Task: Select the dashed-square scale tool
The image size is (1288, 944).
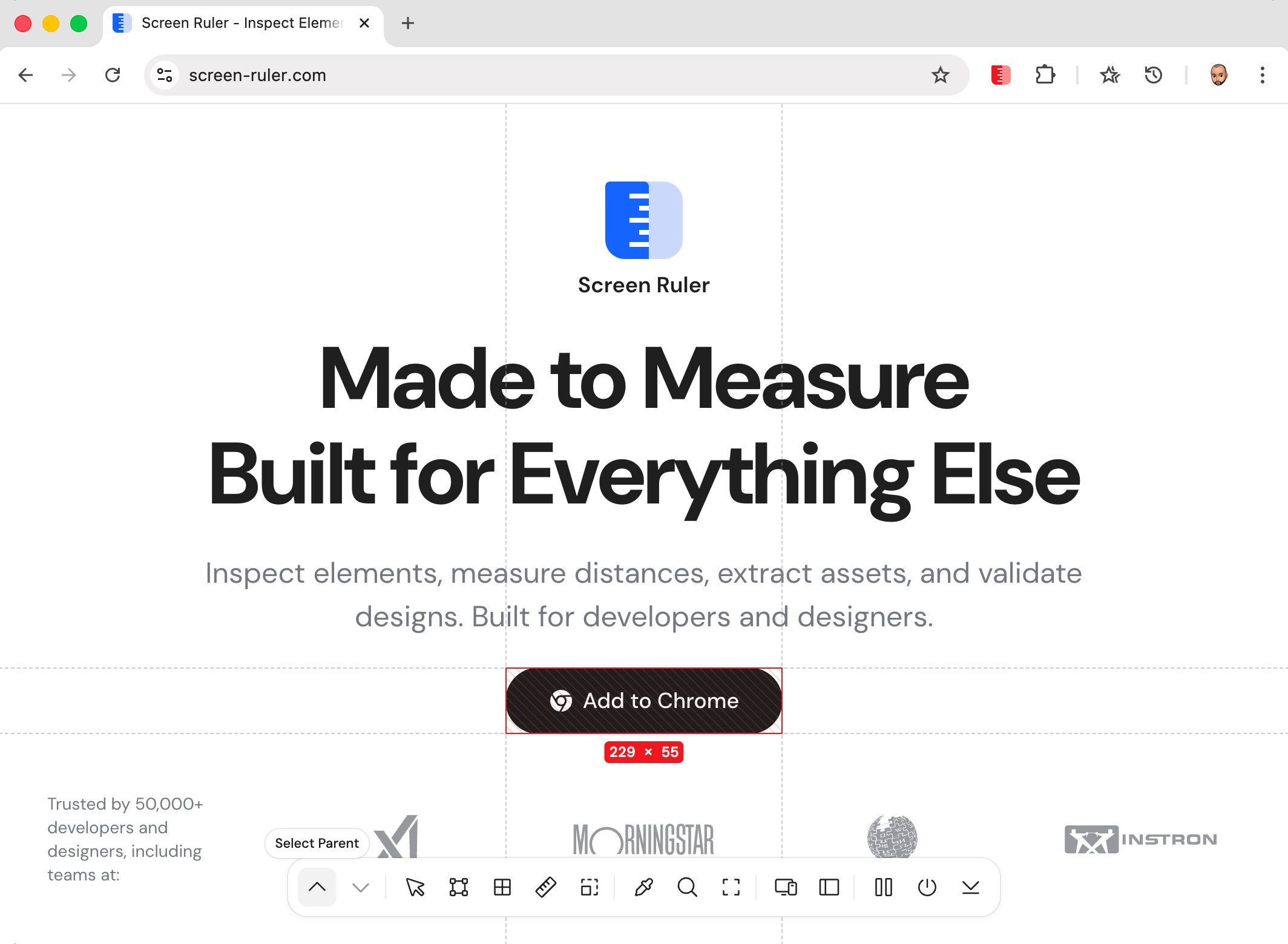Action: [x=590, y=887]
